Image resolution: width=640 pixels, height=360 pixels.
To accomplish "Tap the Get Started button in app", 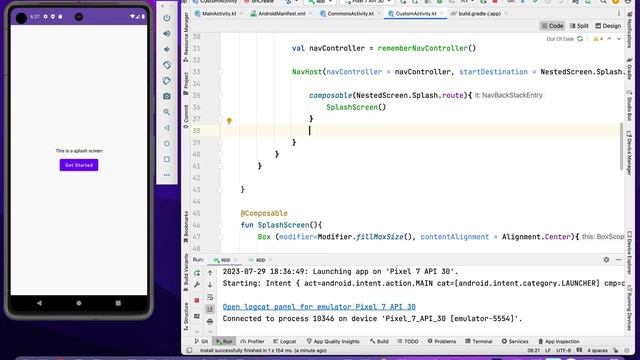I will (x=79, y=165).
